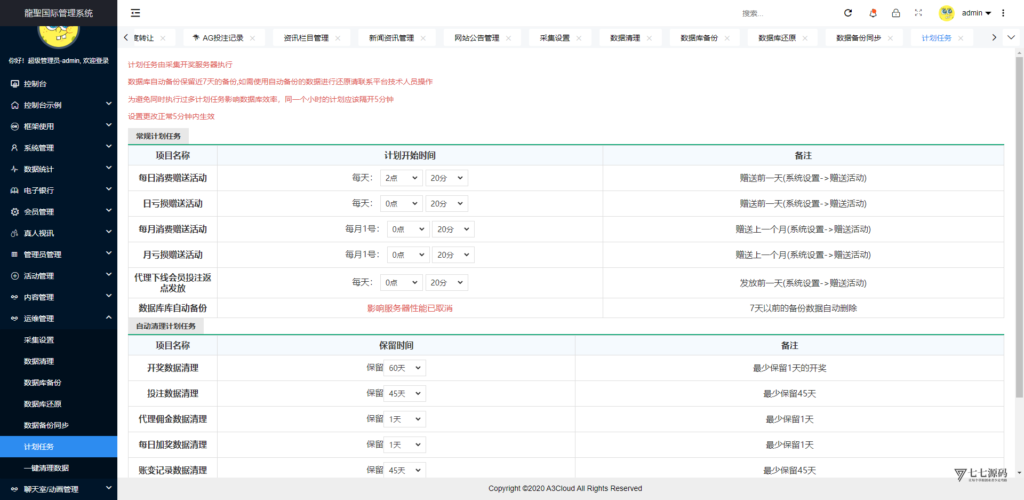Image resolution: width=1024 pixels, height=500 pixels.
Task: Open 一键清理数据 in the sidebar submenu
Action: click(x=46, y=468)
